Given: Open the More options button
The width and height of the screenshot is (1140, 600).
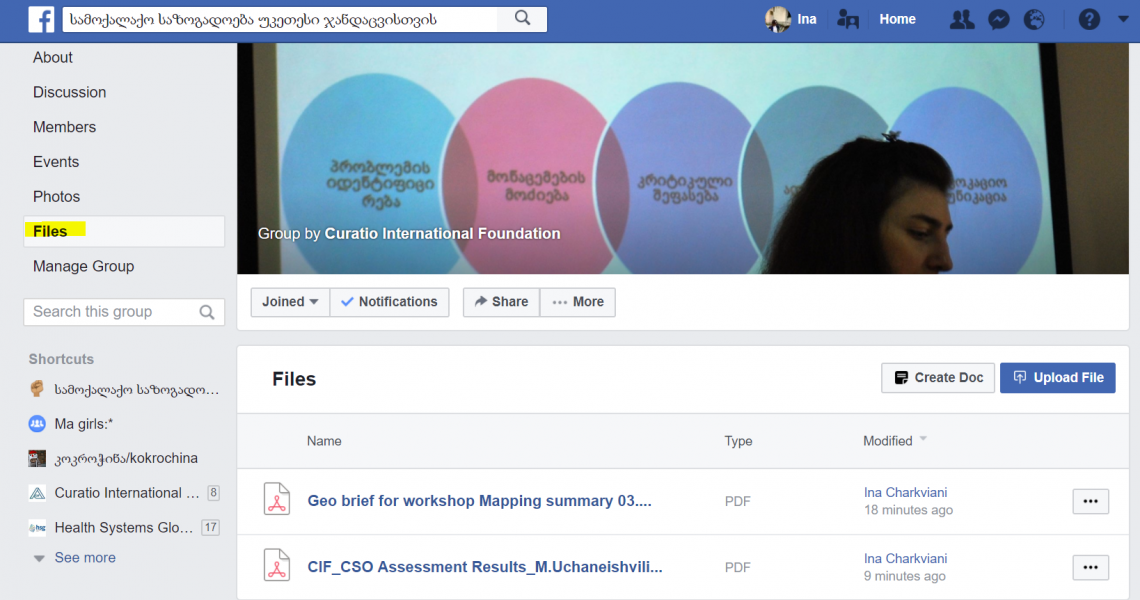Looking at the screenshot, I should click(578, 302).
